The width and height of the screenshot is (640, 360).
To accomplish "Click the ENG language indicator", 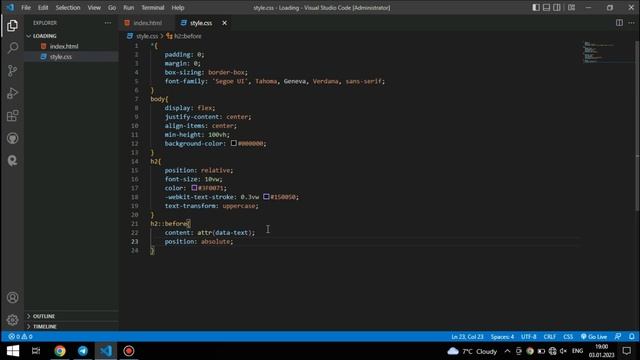I will pyautogui.click(x=577, y=351).
